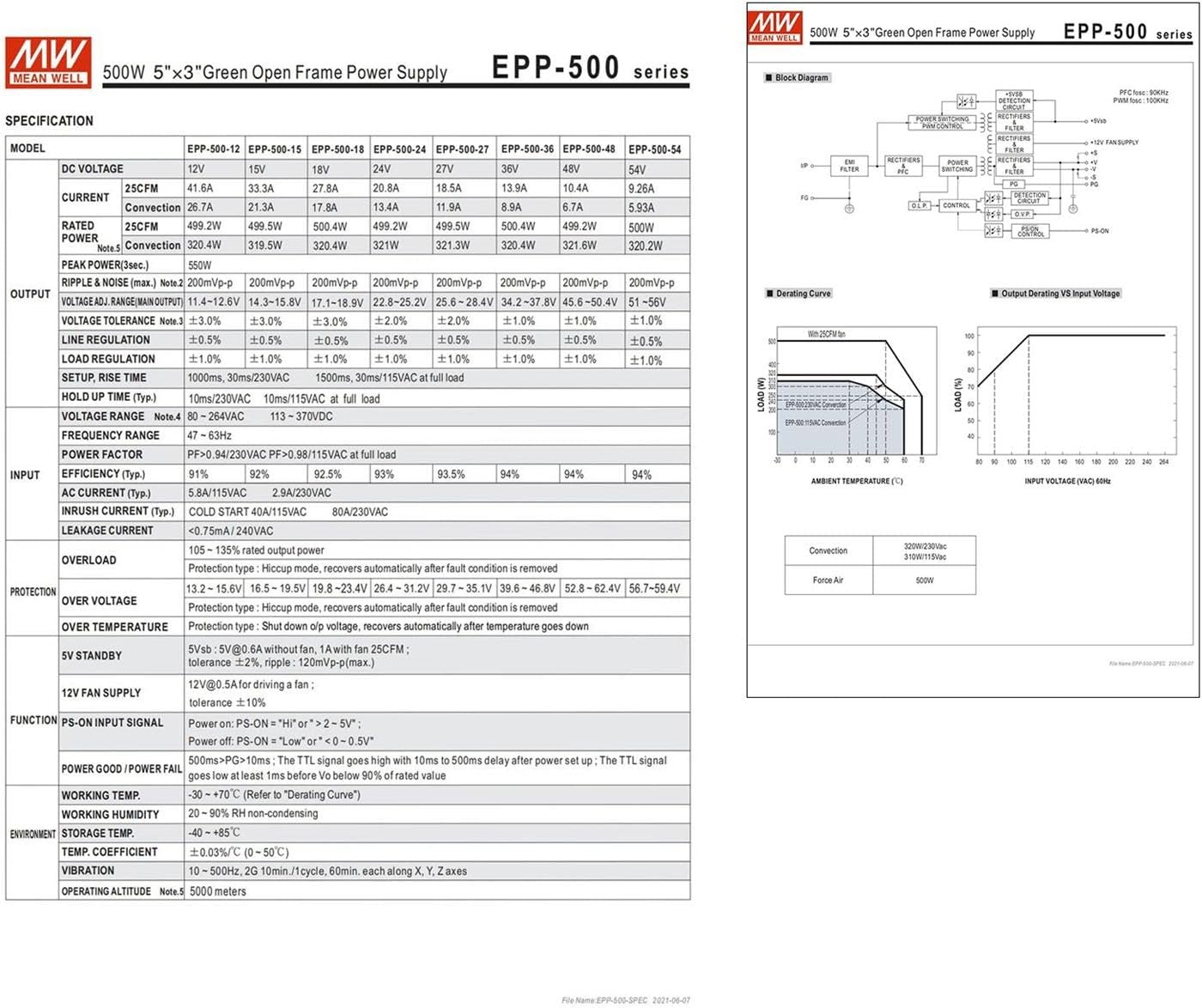Select the 'PEAK POWER(3sec.)' row label
1202x1008 pixels.
[x=105, y=264]
